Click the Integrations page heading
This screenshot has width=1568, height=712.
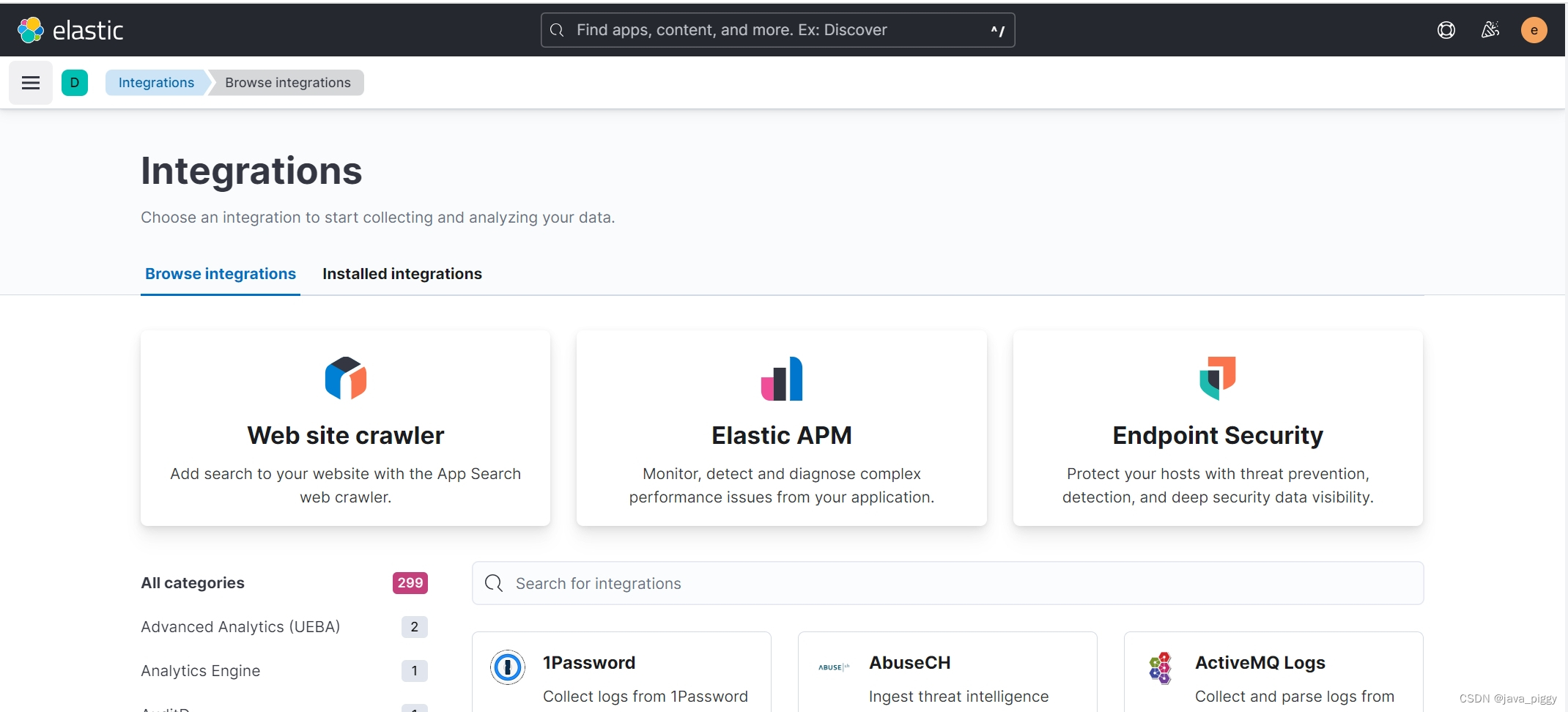[x=251, y=171]
